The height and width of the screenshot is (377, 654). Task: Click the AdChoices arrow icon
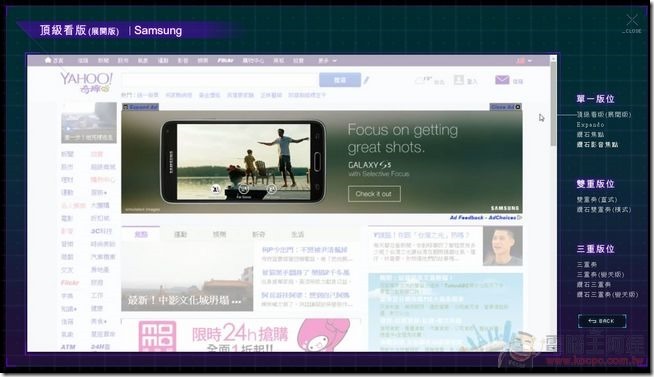(519, 217)
